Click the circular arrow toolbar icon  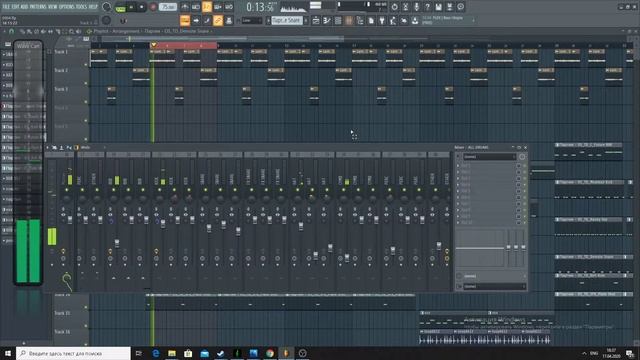394,7
